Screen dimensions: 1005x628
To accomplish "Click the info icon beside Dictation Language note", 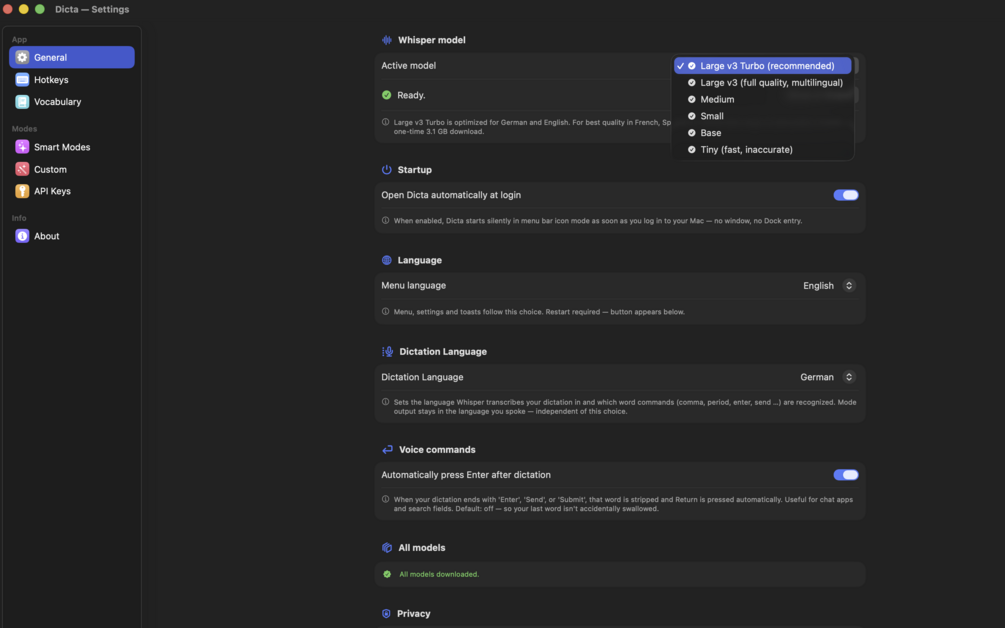I will pyautogui.click(x=385, y=402).
